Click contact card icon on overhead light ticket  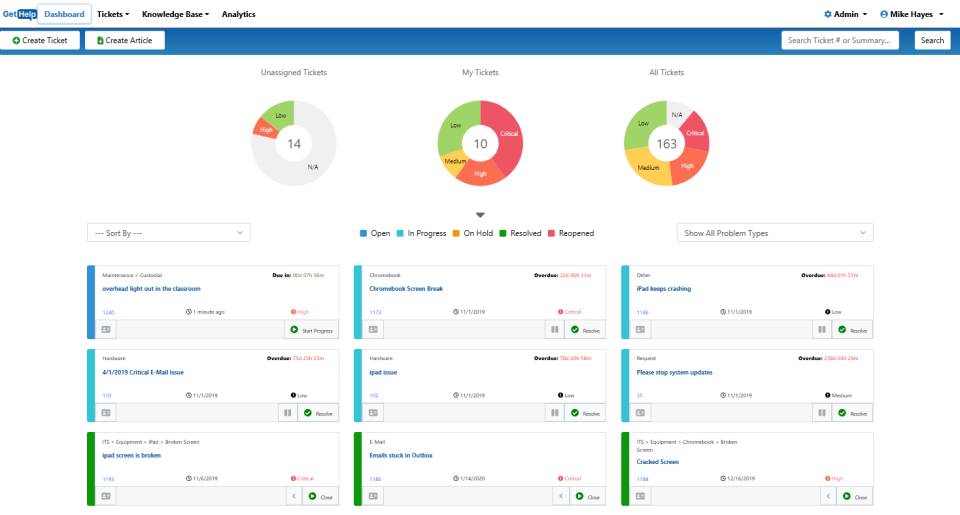point(107,329)
